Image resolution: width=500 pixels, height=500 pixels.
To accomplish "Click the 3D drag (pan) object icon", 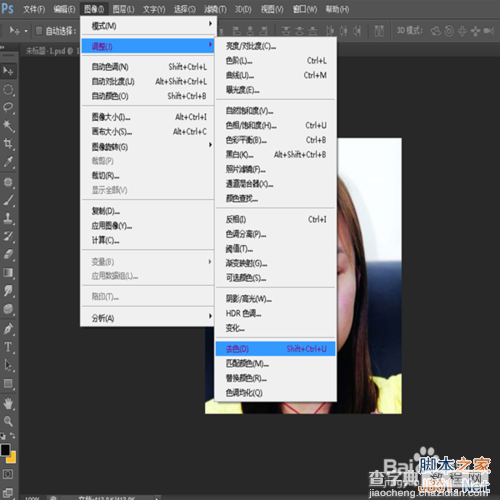I will [x=462, y=31].
